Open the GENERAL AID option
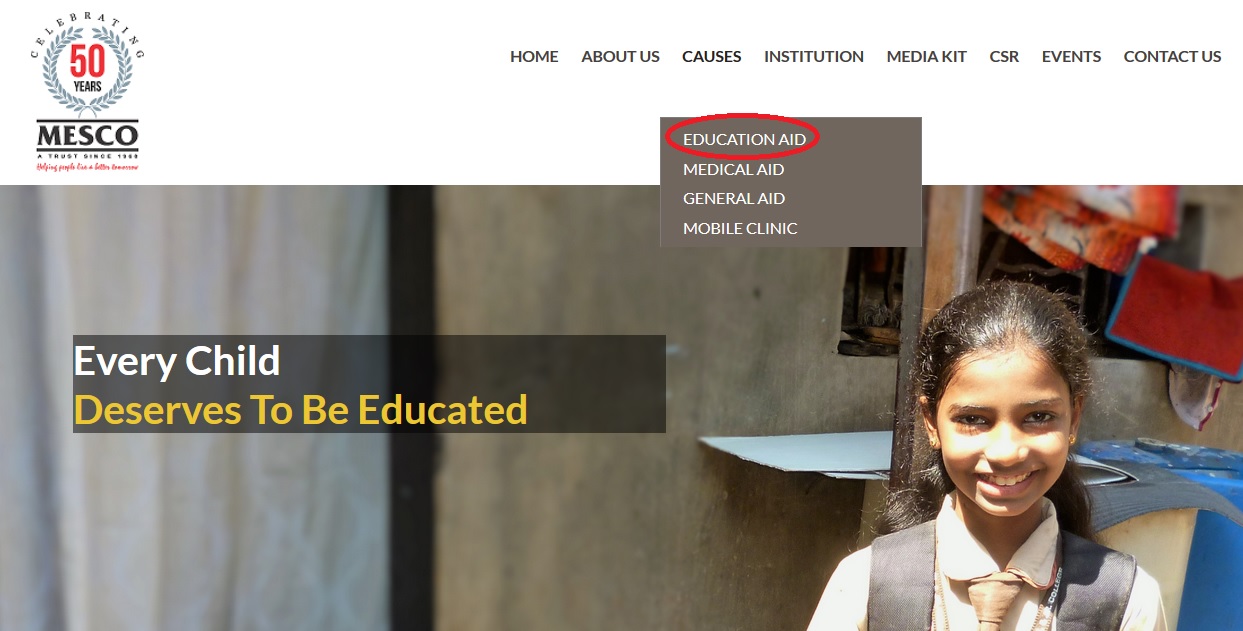Image resolution: width=1243 pixels, height=631 pixels. click(x=734, y=198)
